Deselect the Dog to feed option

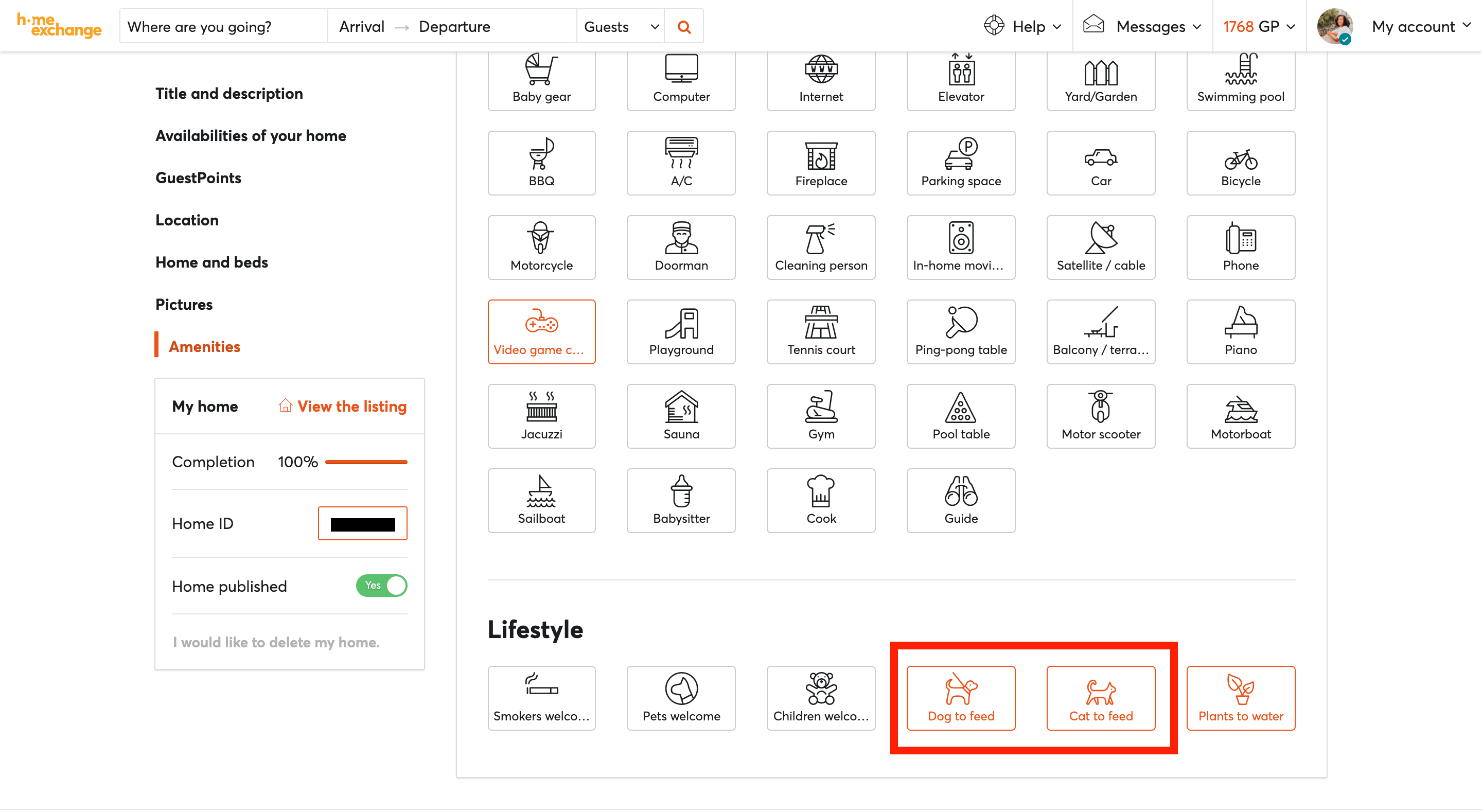point(960,698)
